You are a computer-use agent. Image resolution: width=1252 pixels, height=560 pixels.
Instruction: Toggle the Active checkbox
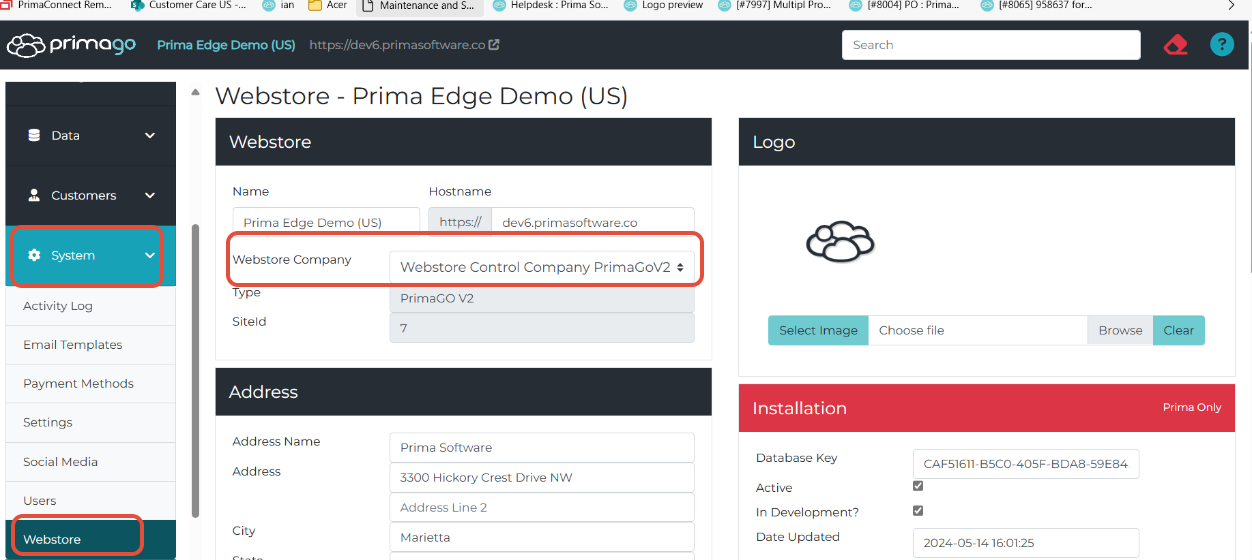pyautogui.click(x=918, y=486)
